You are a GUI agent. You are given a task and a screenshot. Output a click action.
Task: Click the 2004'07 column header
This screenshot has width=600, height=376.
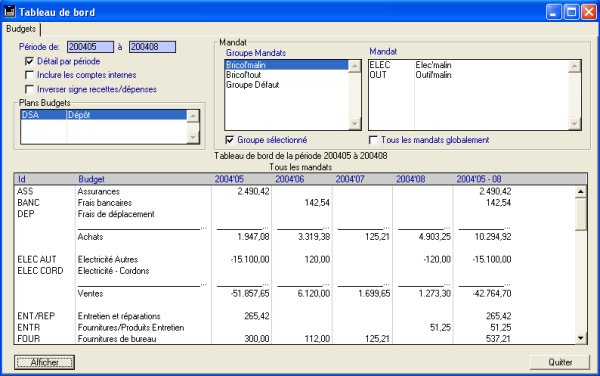pos(362,179)
